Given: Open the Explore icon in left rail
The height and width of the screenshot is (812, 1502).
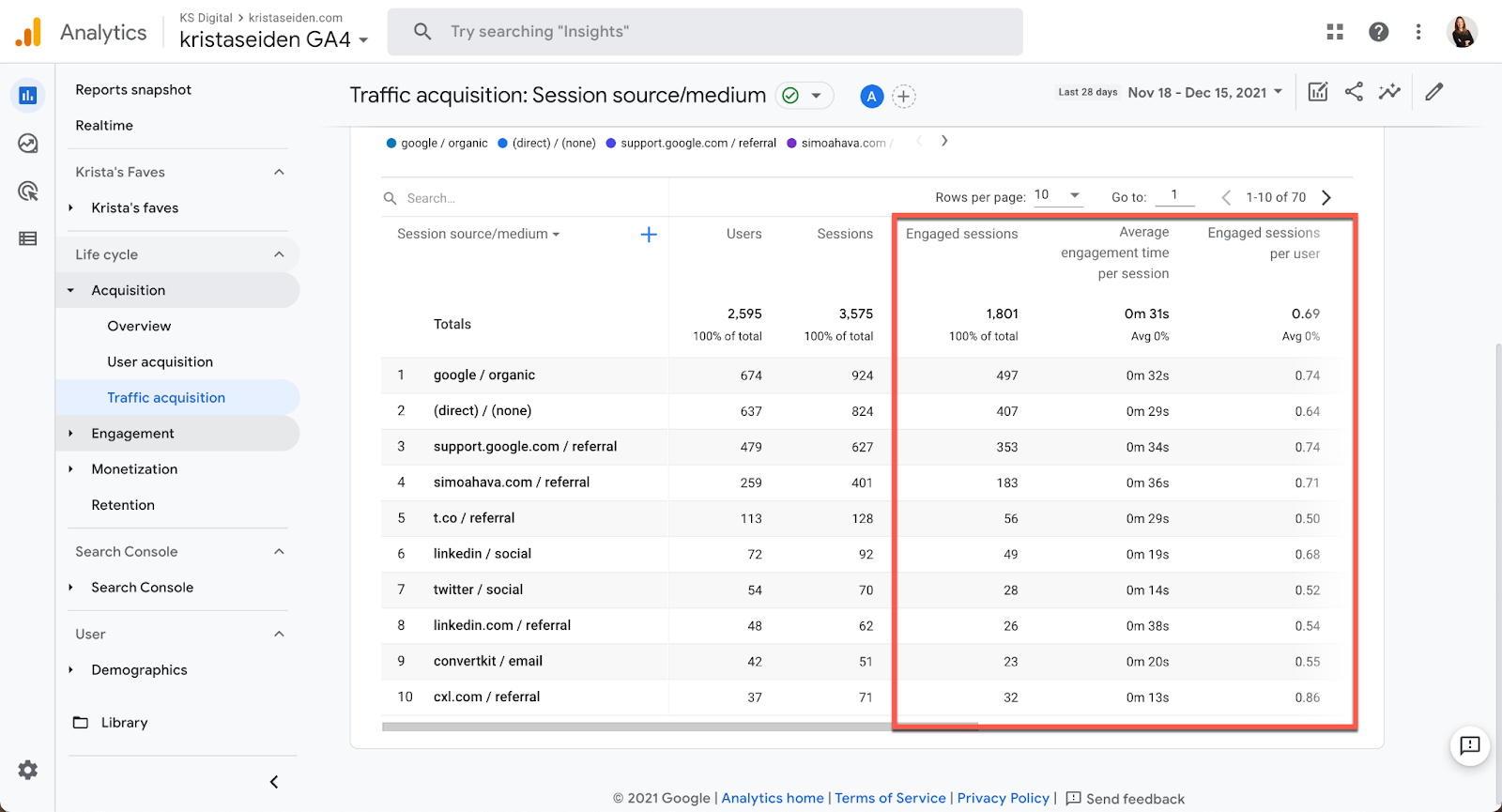Looking at the screenshot, I should [x=28, y=144].
